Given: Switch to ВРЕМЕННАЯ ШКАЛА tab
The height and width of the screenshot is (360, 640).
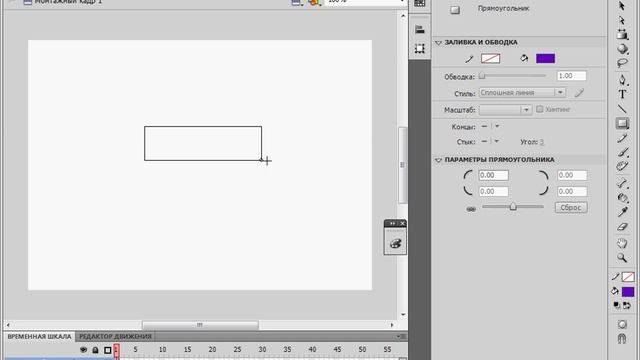Looking at the screenshot, I should (39, 336).
